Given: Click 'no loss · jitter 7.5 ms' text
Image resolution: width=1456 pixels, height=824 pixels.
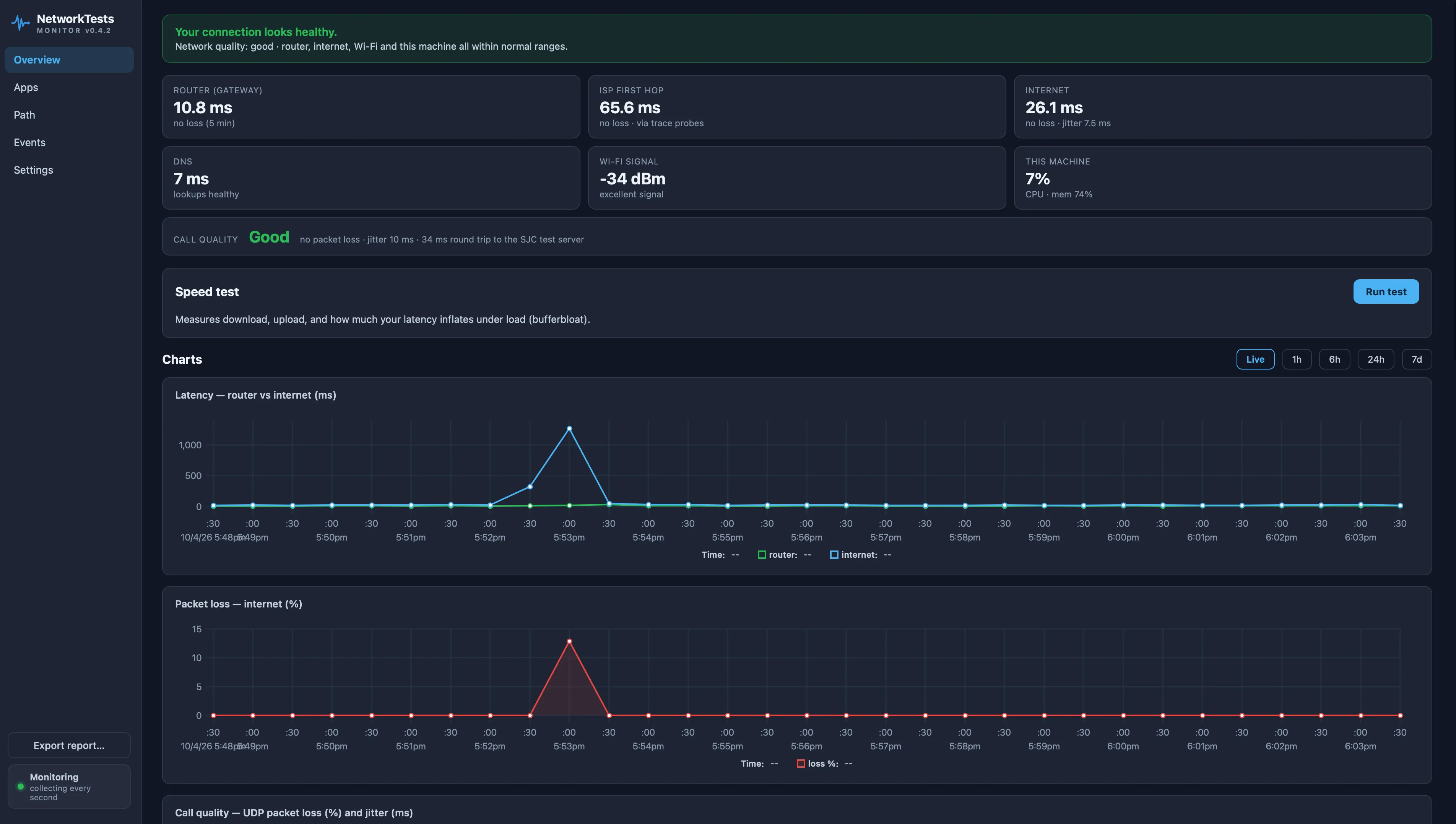Looking at the screenshot, I should (x=1068, y=124).
